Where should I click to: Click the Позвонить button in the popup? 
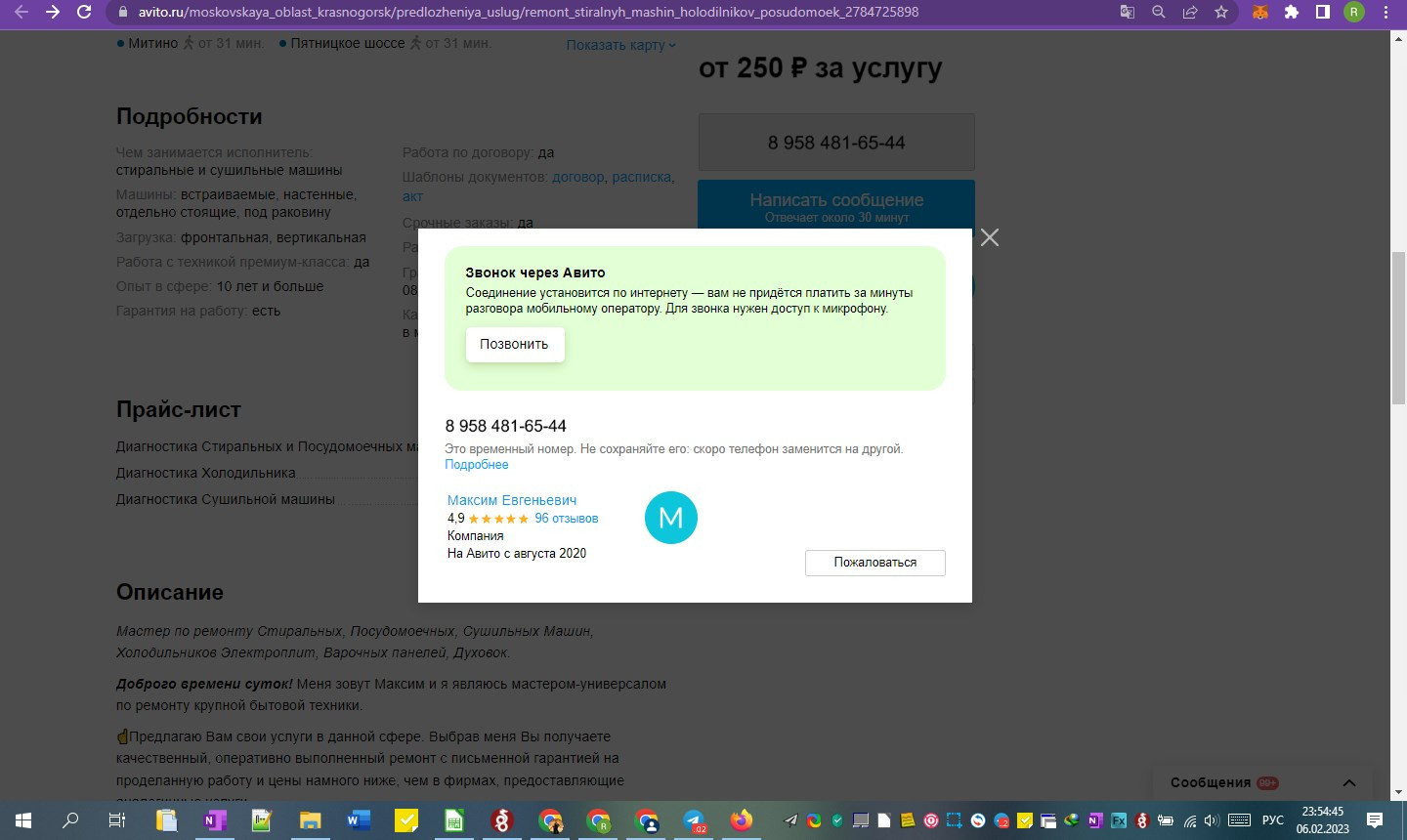point(515,344)
